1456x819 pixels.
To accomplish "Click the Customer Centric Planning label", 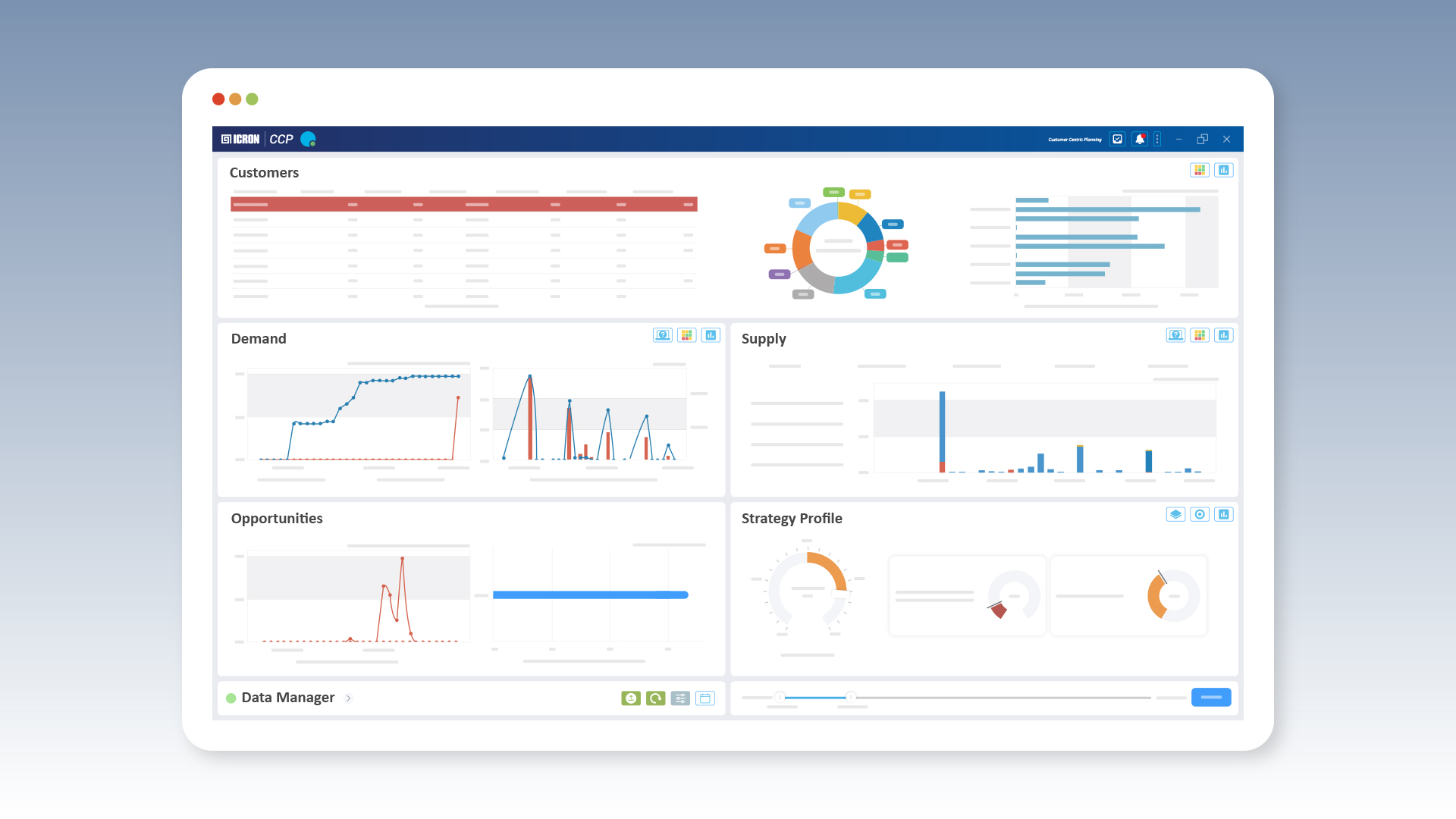I will (1073, 139).
